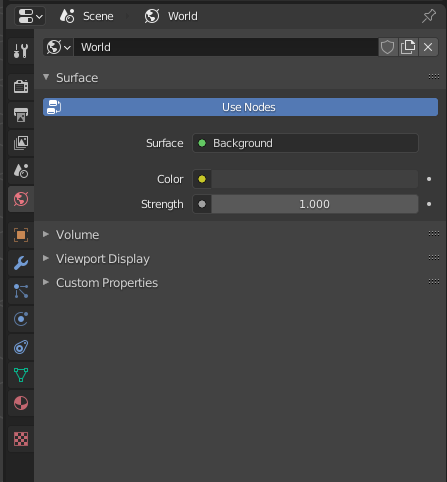Open the Object Data mesh properties tab
This screenshot has width=447, height=482.
(21, 375)
